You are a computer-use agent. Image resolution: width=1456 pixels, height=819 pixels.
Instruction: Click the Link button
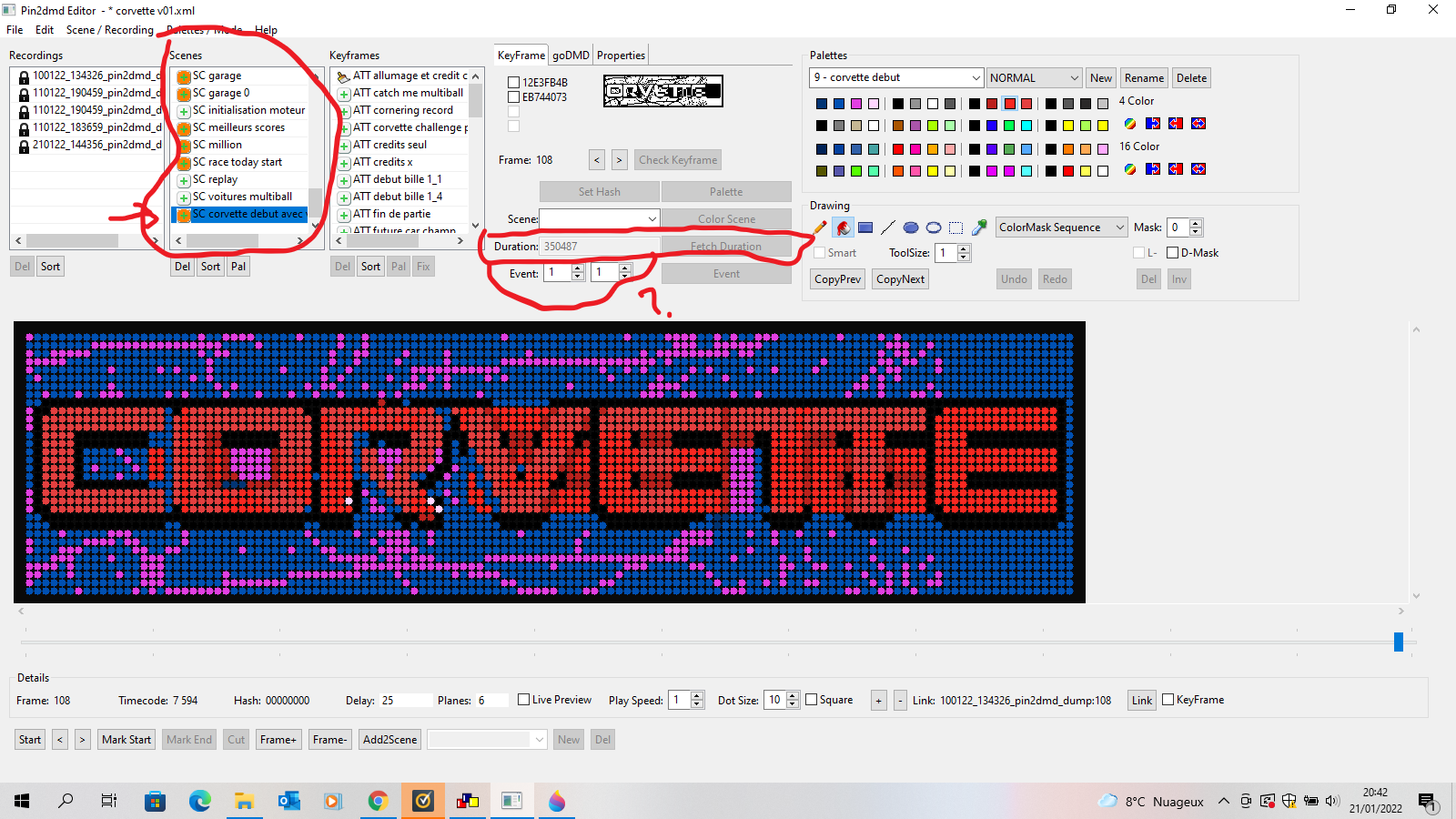(1141, 700)
